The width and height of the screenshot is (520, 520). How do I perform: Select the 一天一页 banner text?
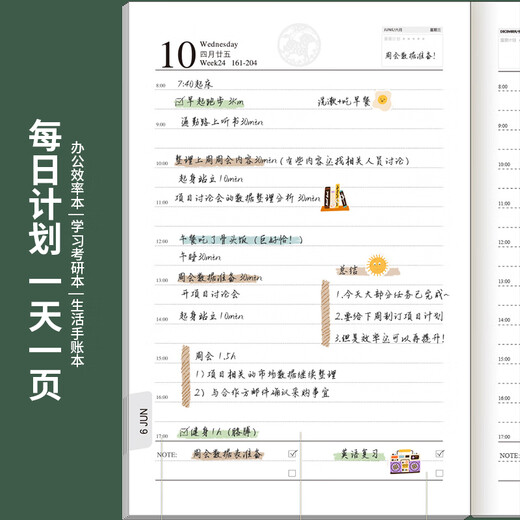click(x=45, y=338)
